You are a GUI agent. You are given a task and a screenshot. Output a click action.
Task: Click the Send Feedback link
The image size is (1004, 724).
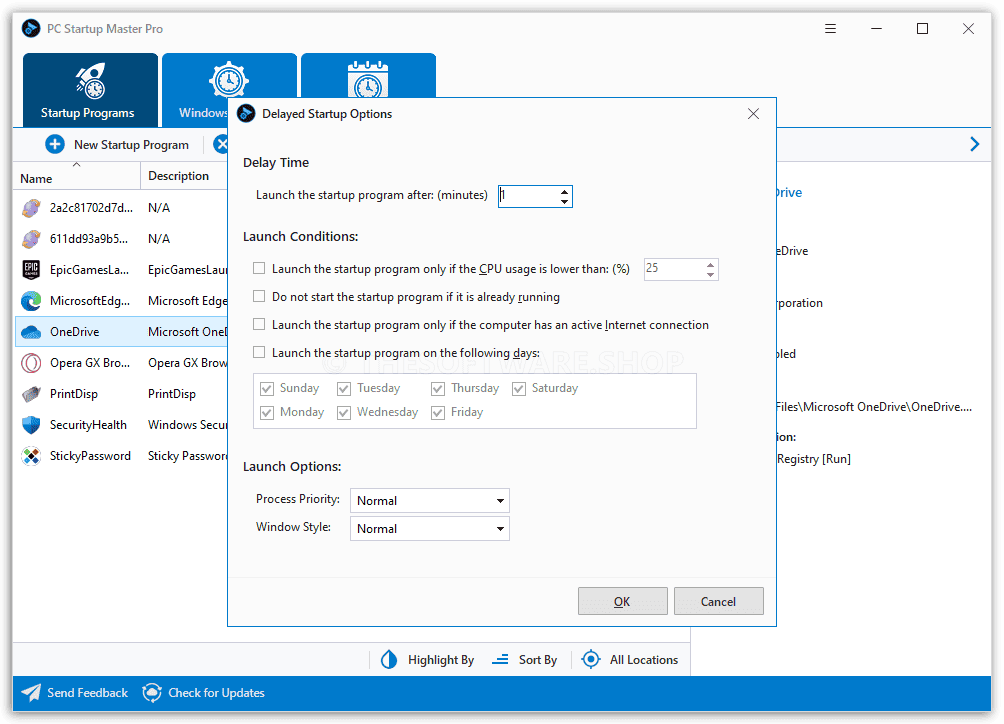[x=87, y=693]
